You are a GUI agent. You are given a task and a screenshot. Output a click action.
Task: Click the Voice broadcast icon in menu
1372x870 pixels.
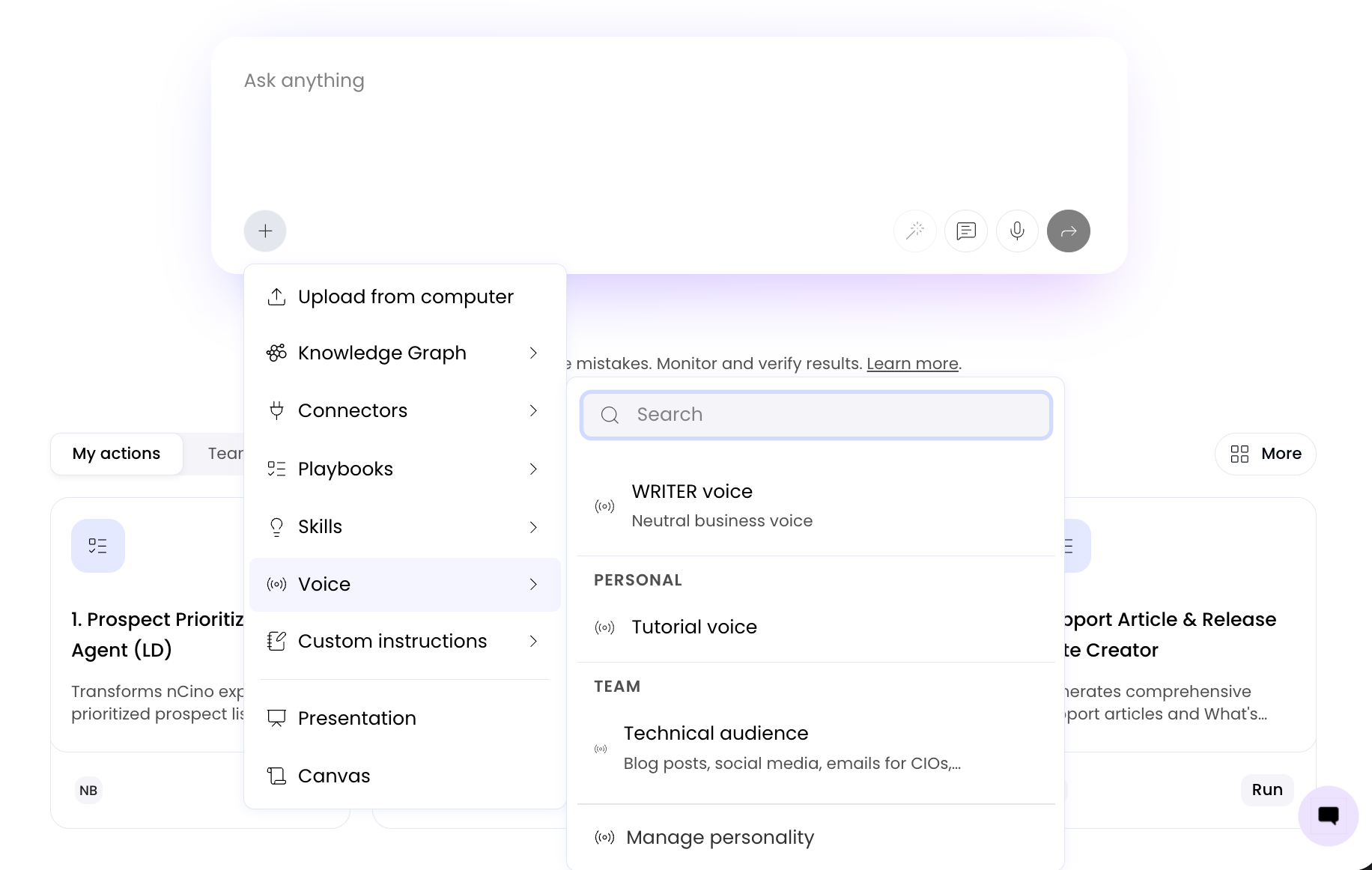(276, 584)
